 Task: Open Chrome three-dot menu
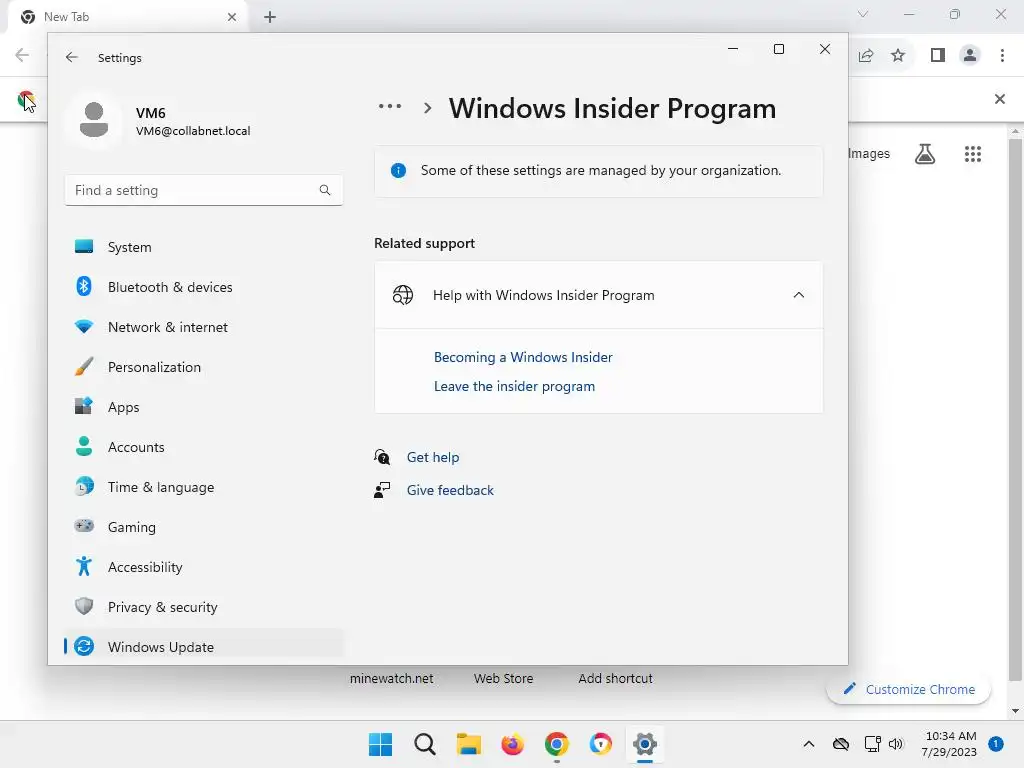(x=1002, y=56)
